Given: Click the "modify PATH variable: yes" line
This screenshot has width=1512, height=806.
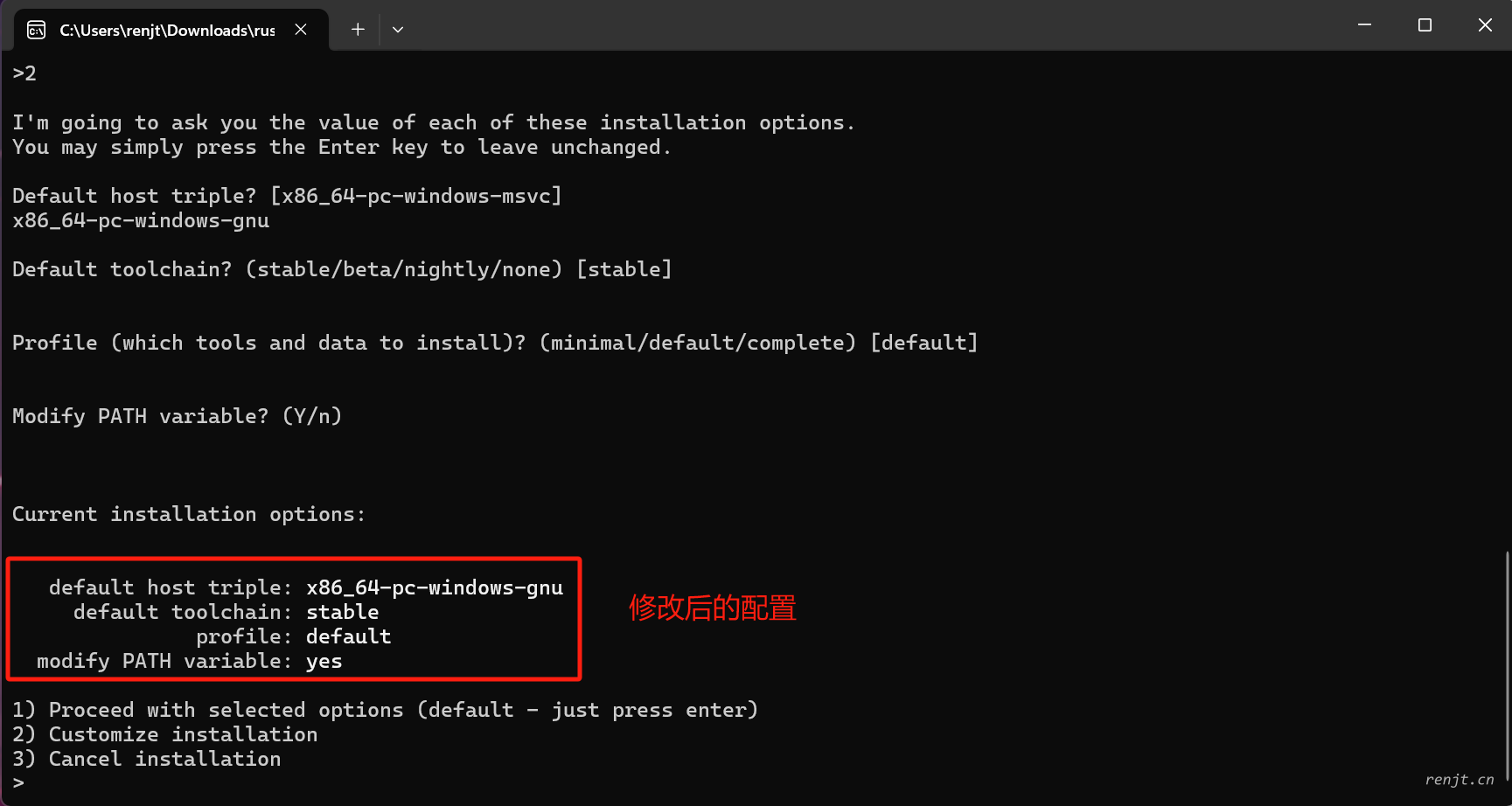Looking at the screenshot, I should 189,661.
